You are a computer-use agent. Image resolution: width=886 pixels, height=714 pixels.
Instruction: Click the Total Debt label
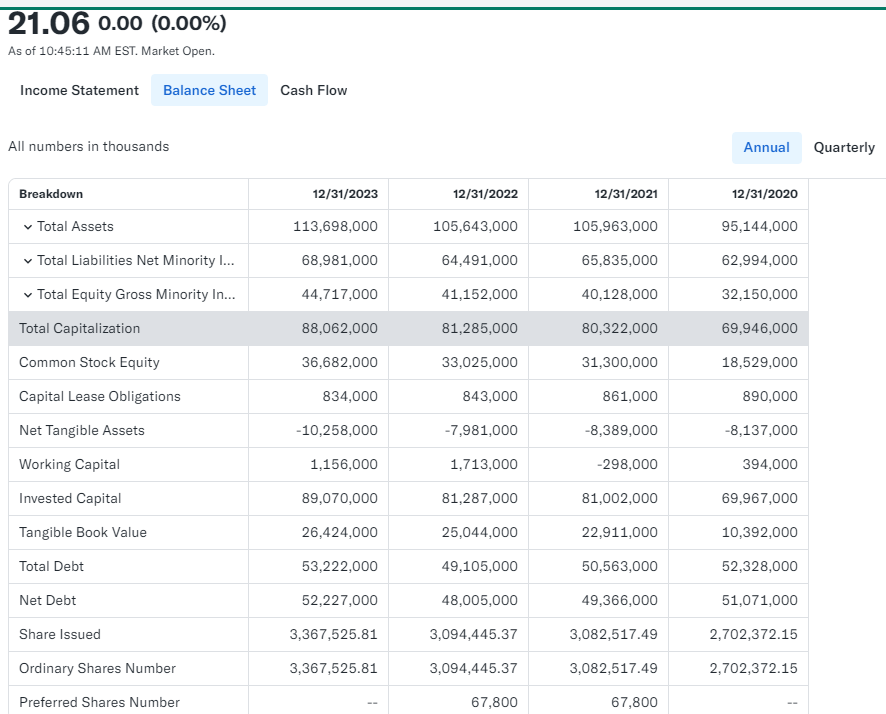click(x=51, y=567)
